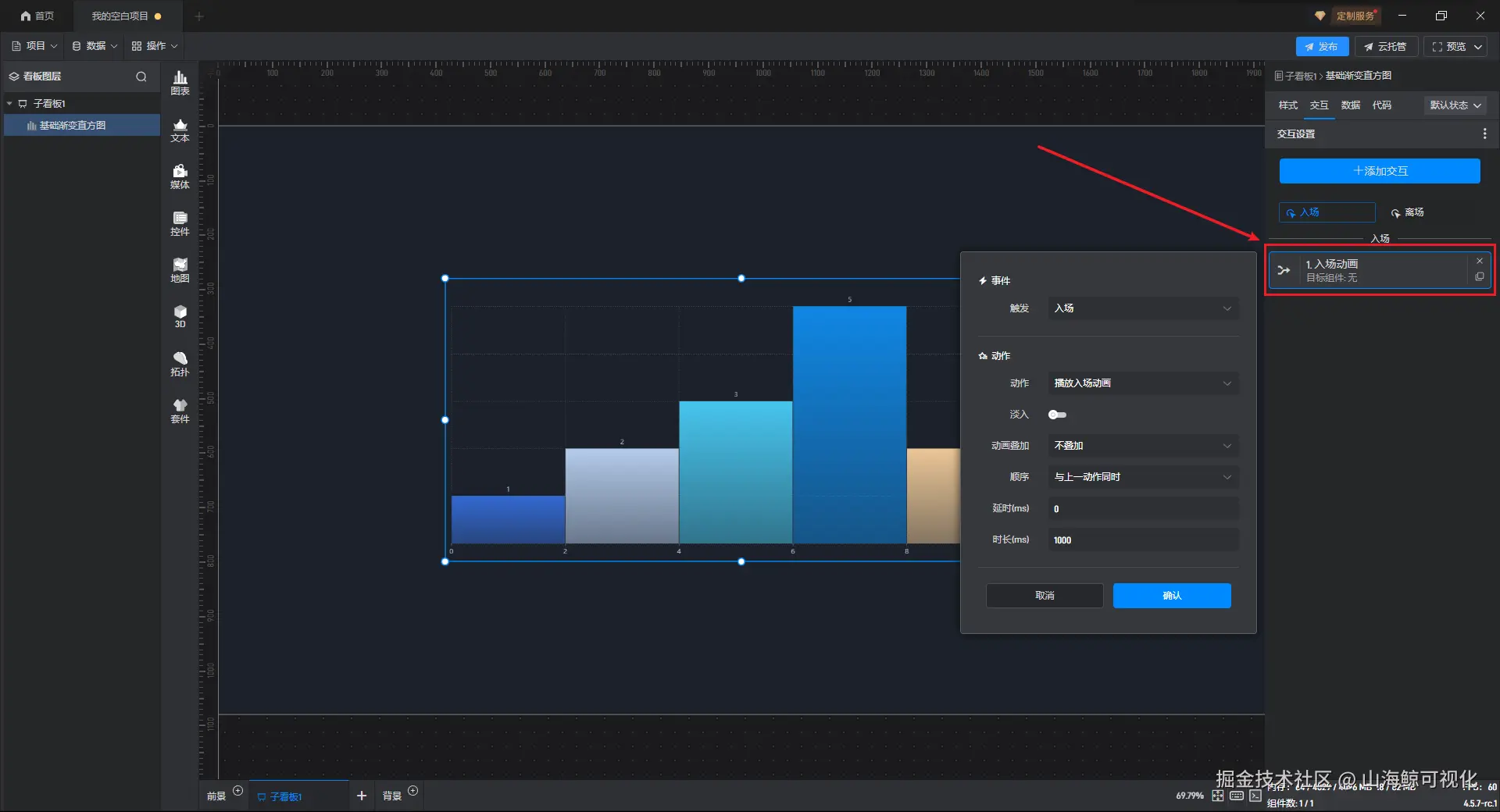Click the 发布 publish button
The image size is (1500, 812).
[x=1322, y=47]
